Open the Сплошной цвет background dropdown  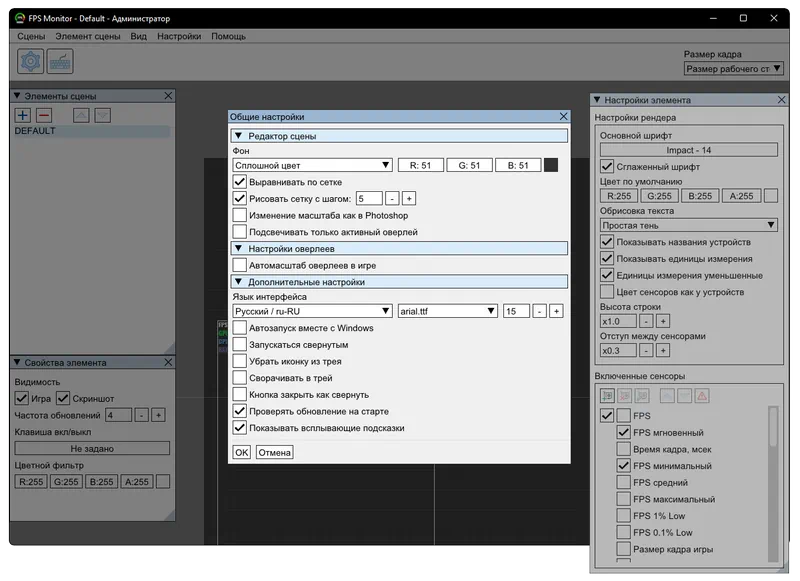point(312,165)
